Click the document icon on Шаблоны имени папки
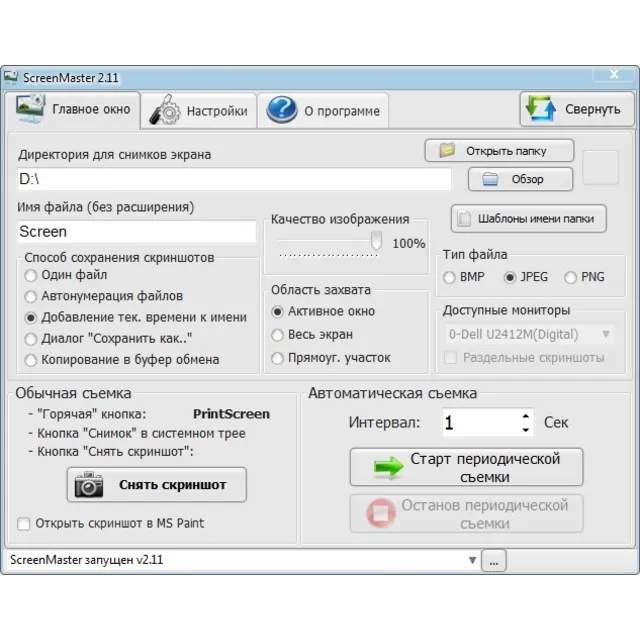 (464, 218)
